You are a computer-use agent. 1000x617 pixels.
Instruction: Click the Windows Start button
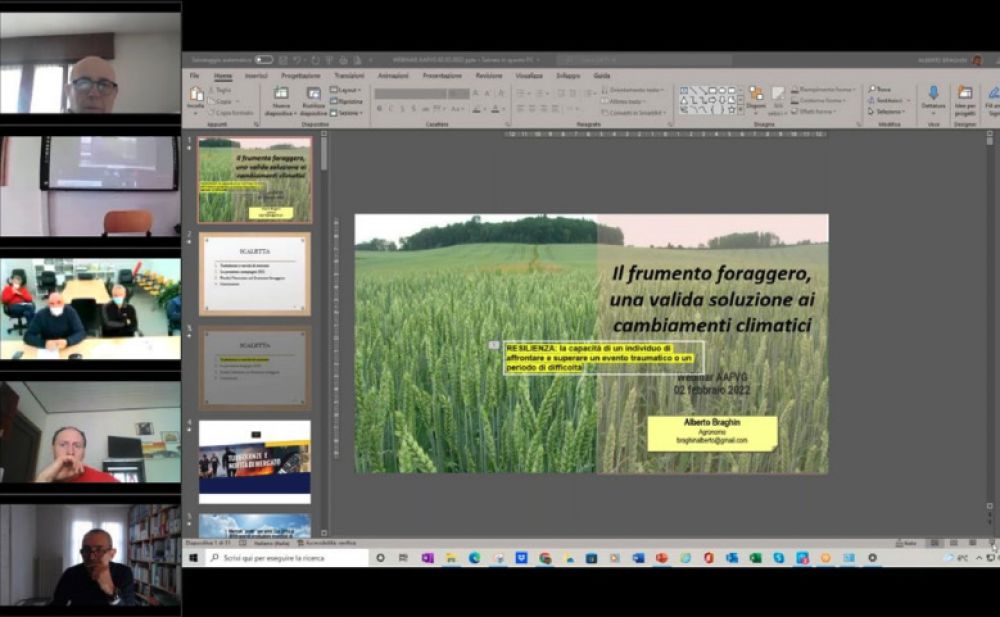[x=193, y=558]
